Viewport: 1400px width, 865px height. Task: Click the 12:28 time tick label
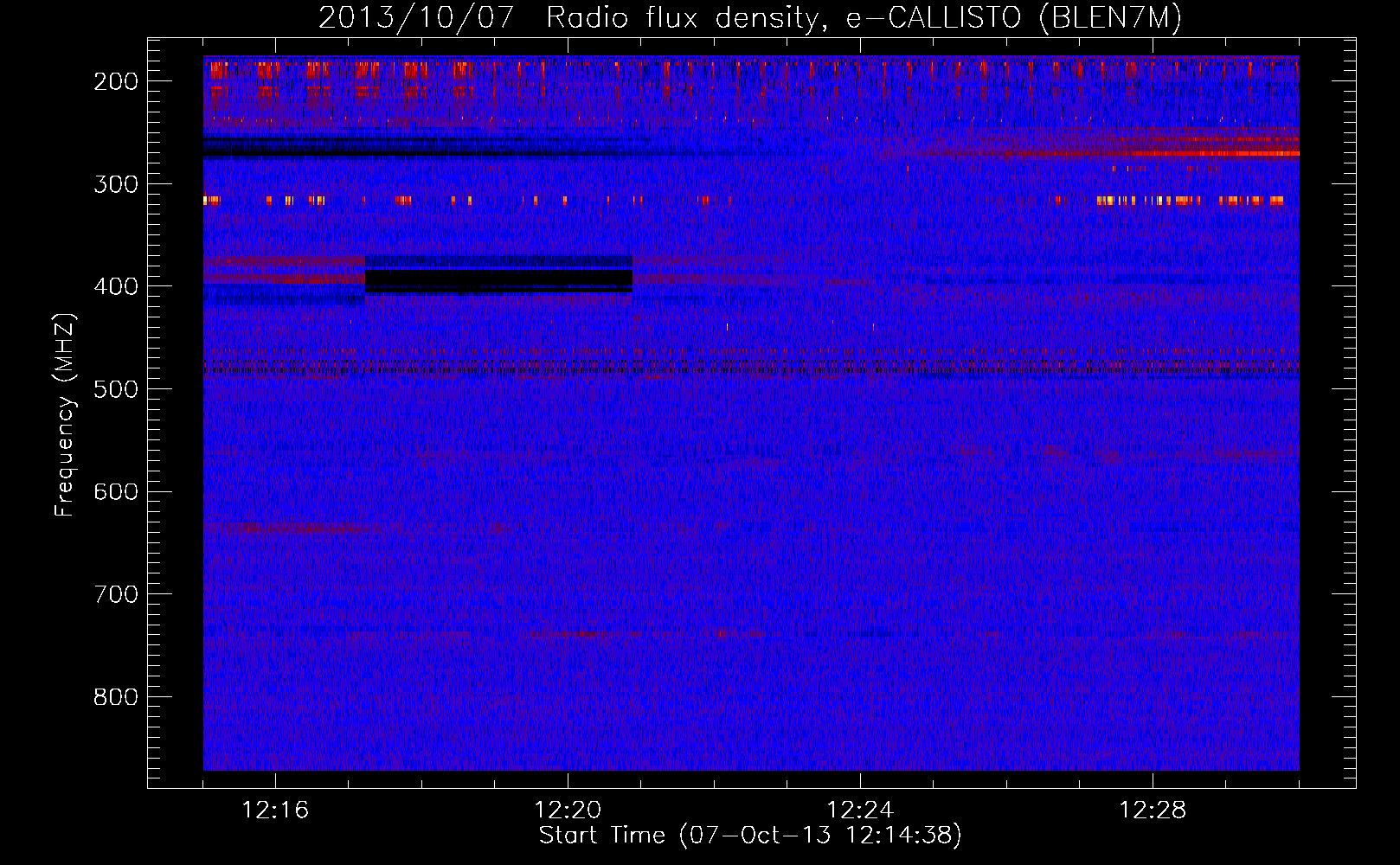click(x=1153, y=811)
